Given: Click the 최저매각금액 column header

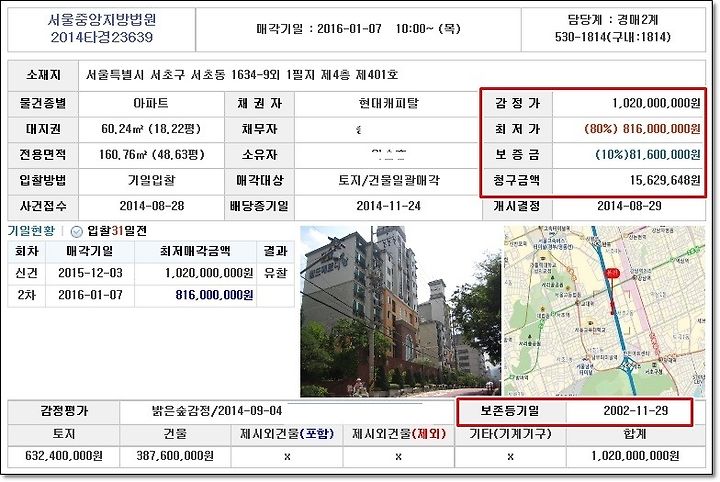Looking at the screenshot, I should click(x=195, y=251).
